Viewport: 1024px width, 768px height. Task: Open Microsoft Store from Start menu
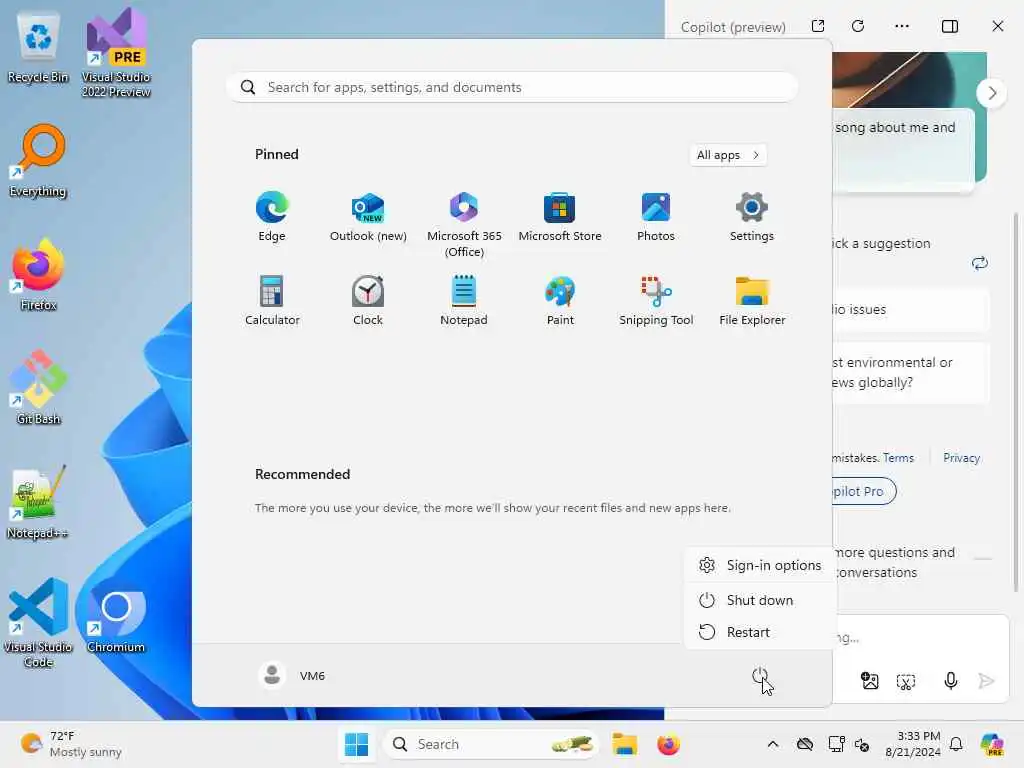pos(560,217)
